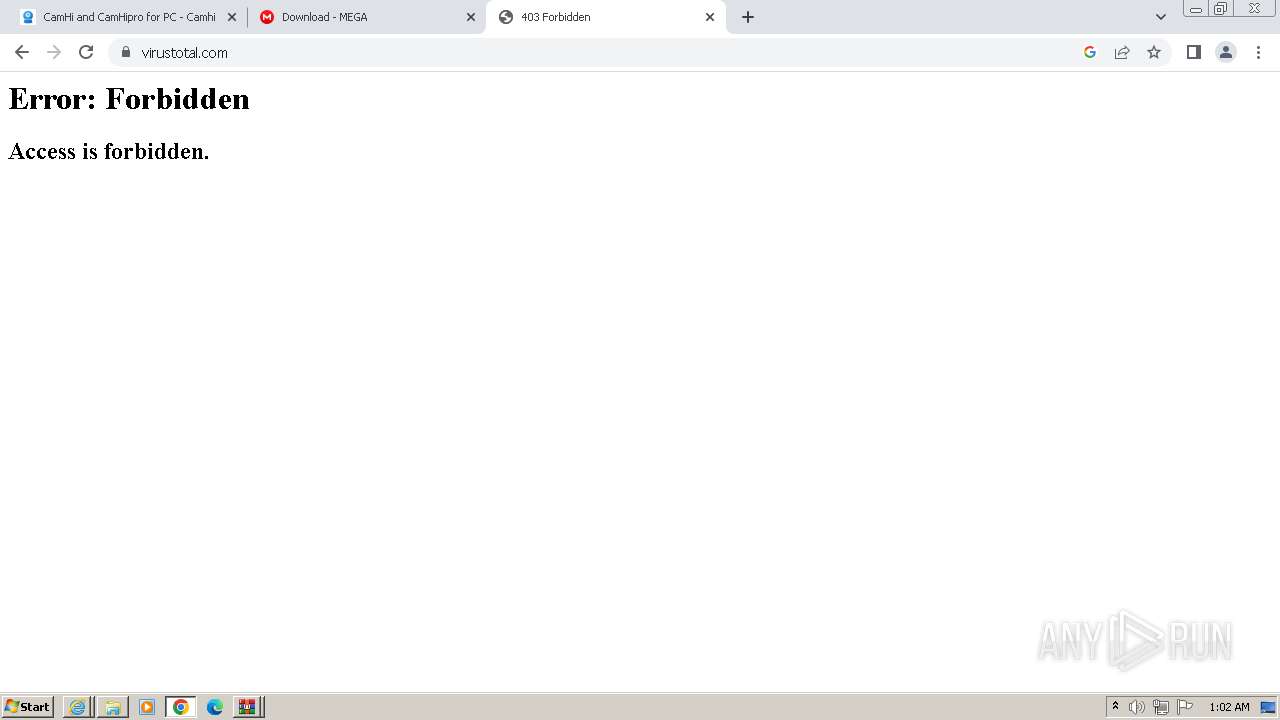Image resolution: width=1280 pixels, height=720 pixels.
Task: Open the Chrome three-dot menu
Action: tap(1258, 52)
